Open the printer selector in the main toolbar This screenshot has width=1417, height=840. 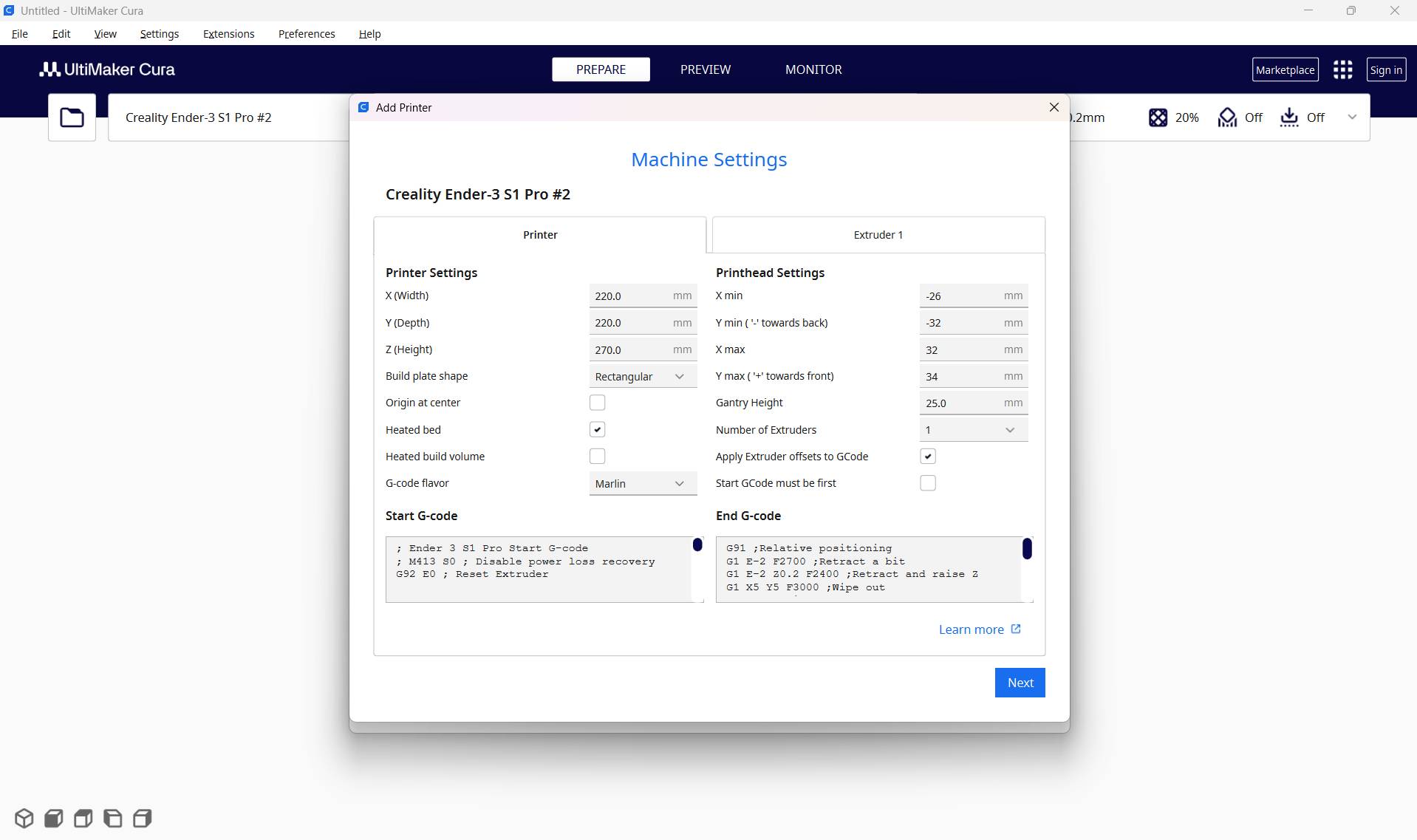(x=229, y=117)
